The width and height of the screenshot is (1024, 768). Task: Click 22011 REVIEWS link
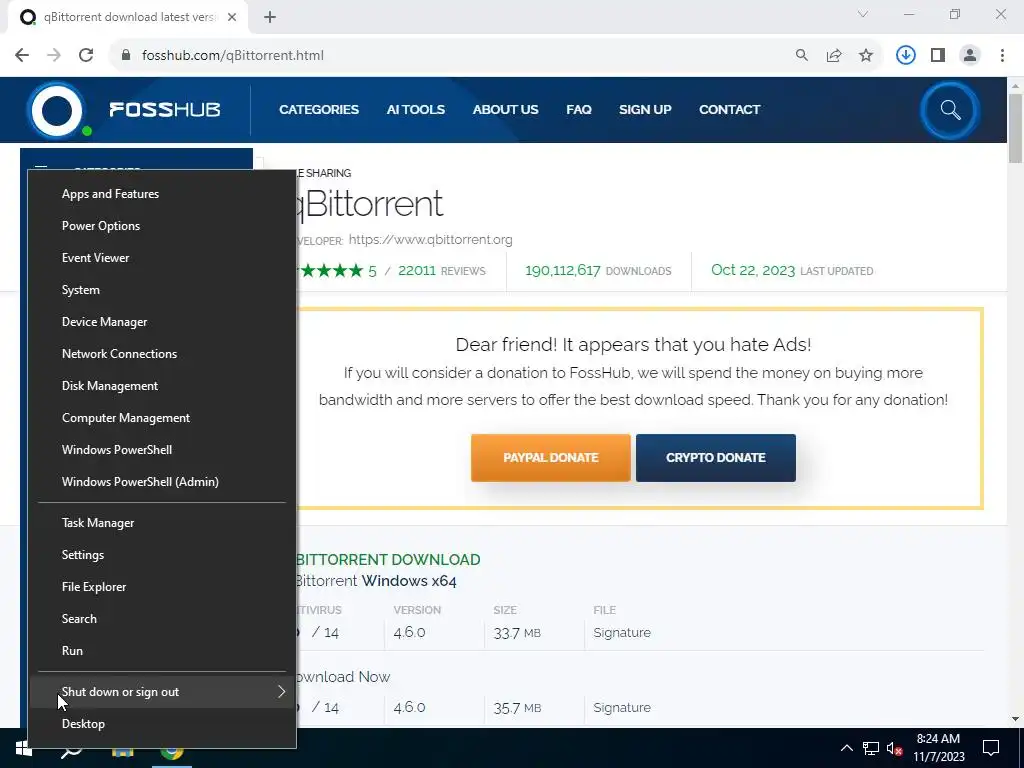click(x=441, y=270)
